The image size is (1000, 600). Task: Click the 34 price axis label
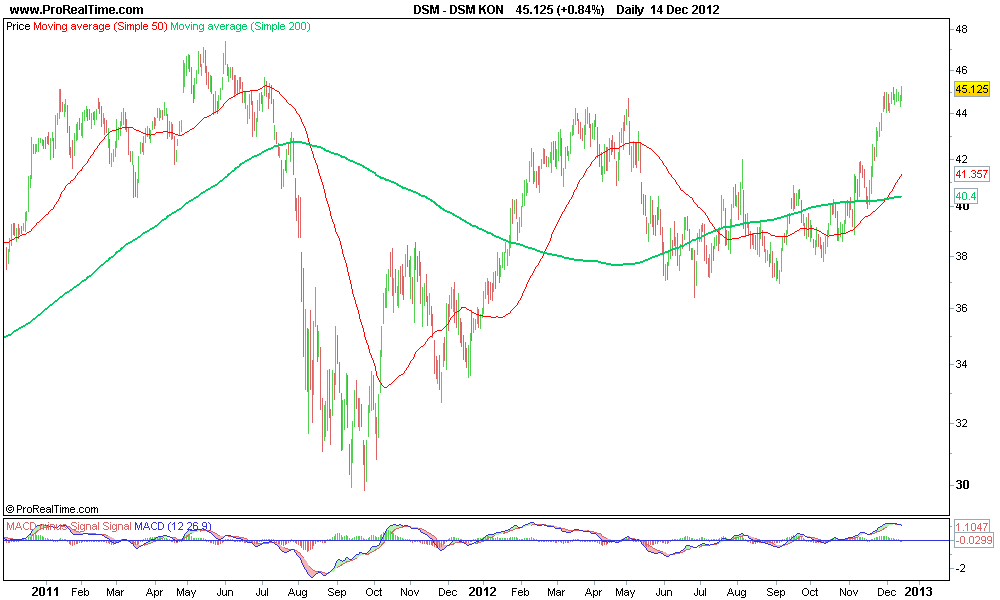pos(962,364)
